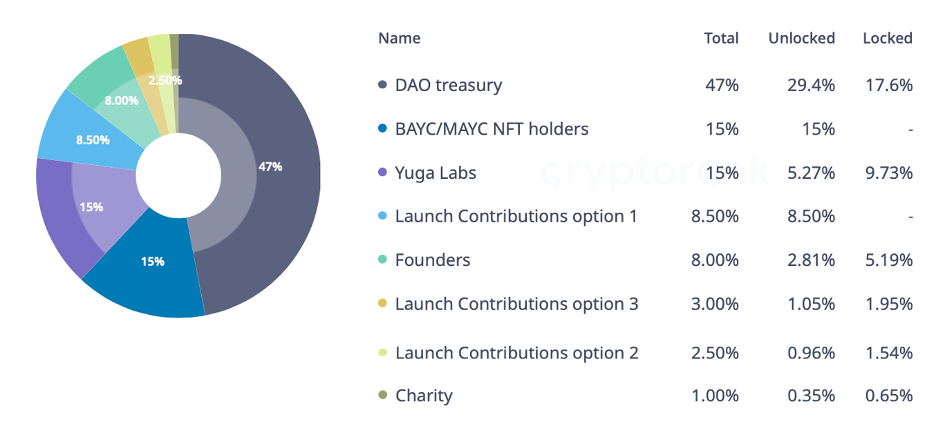Select the Launch Contributions option 2 row label
This screenshot has width=936, height=436.
(x=516, y=353)
